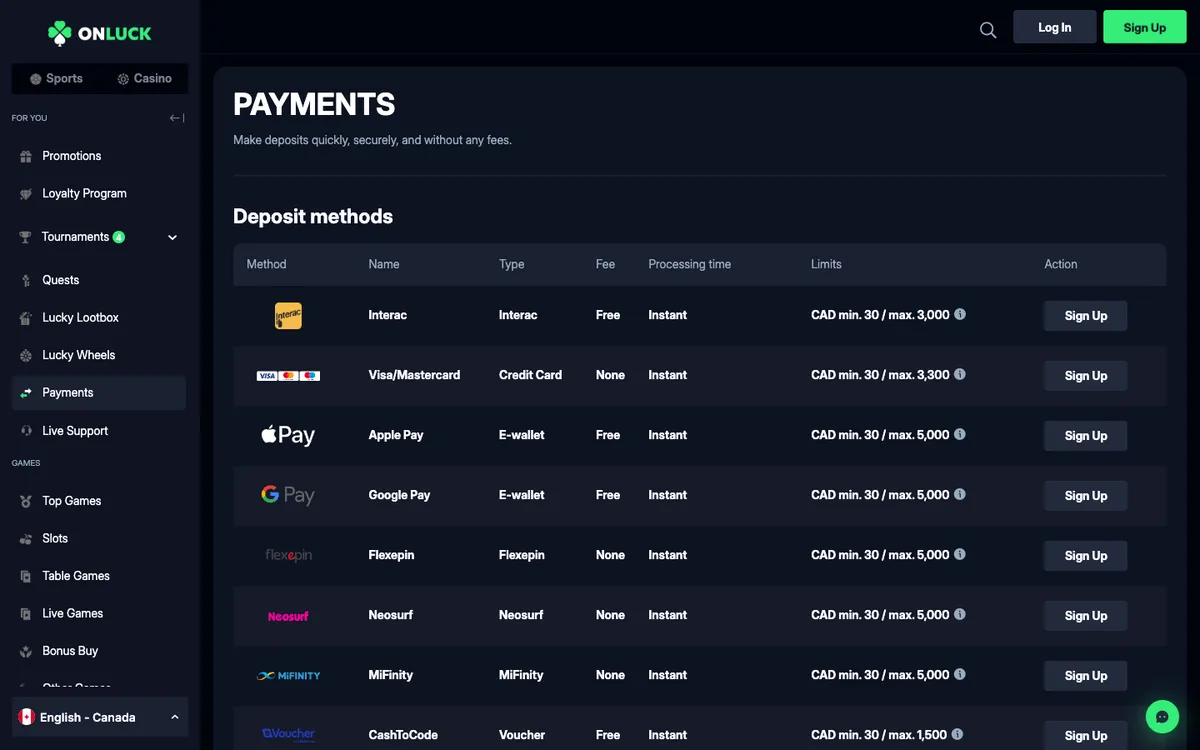
Task: Open Table Games in the sidebar
Action: tap(99, 576)
